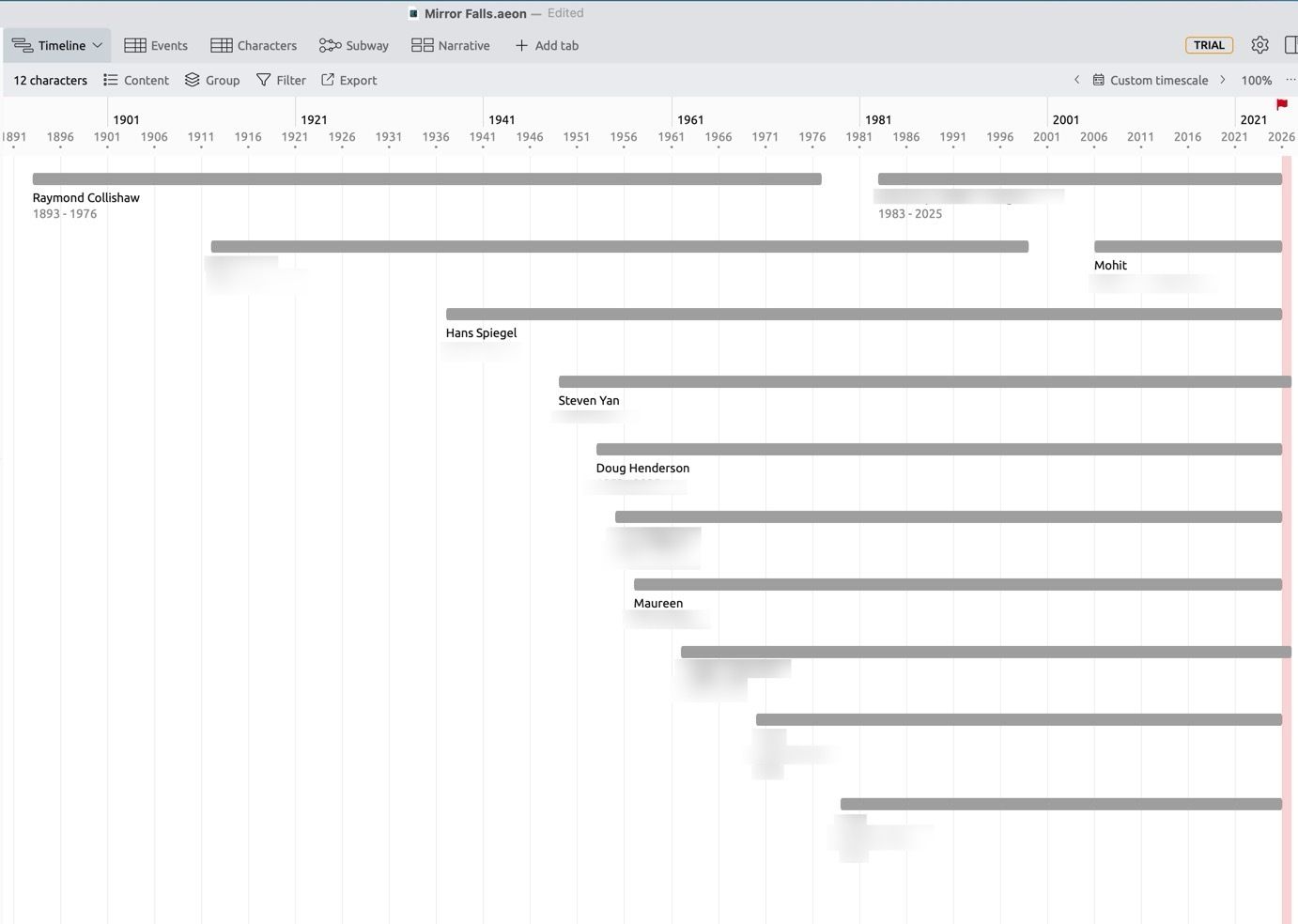Switch to the Characters tab

[254, 45]
